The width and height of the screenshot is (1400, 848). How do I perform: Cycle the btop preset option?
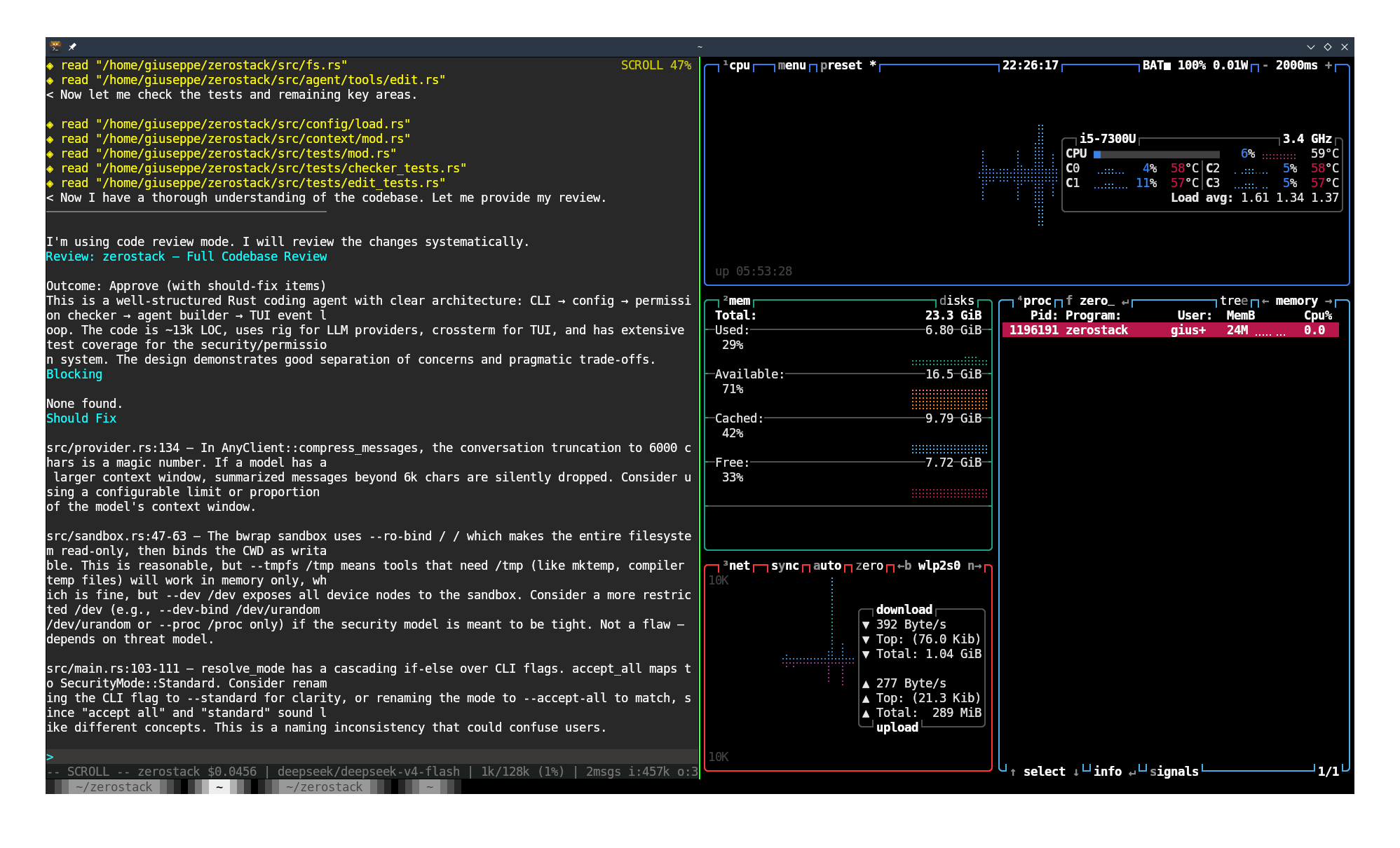pyautogui.click(x=848, y=65)
